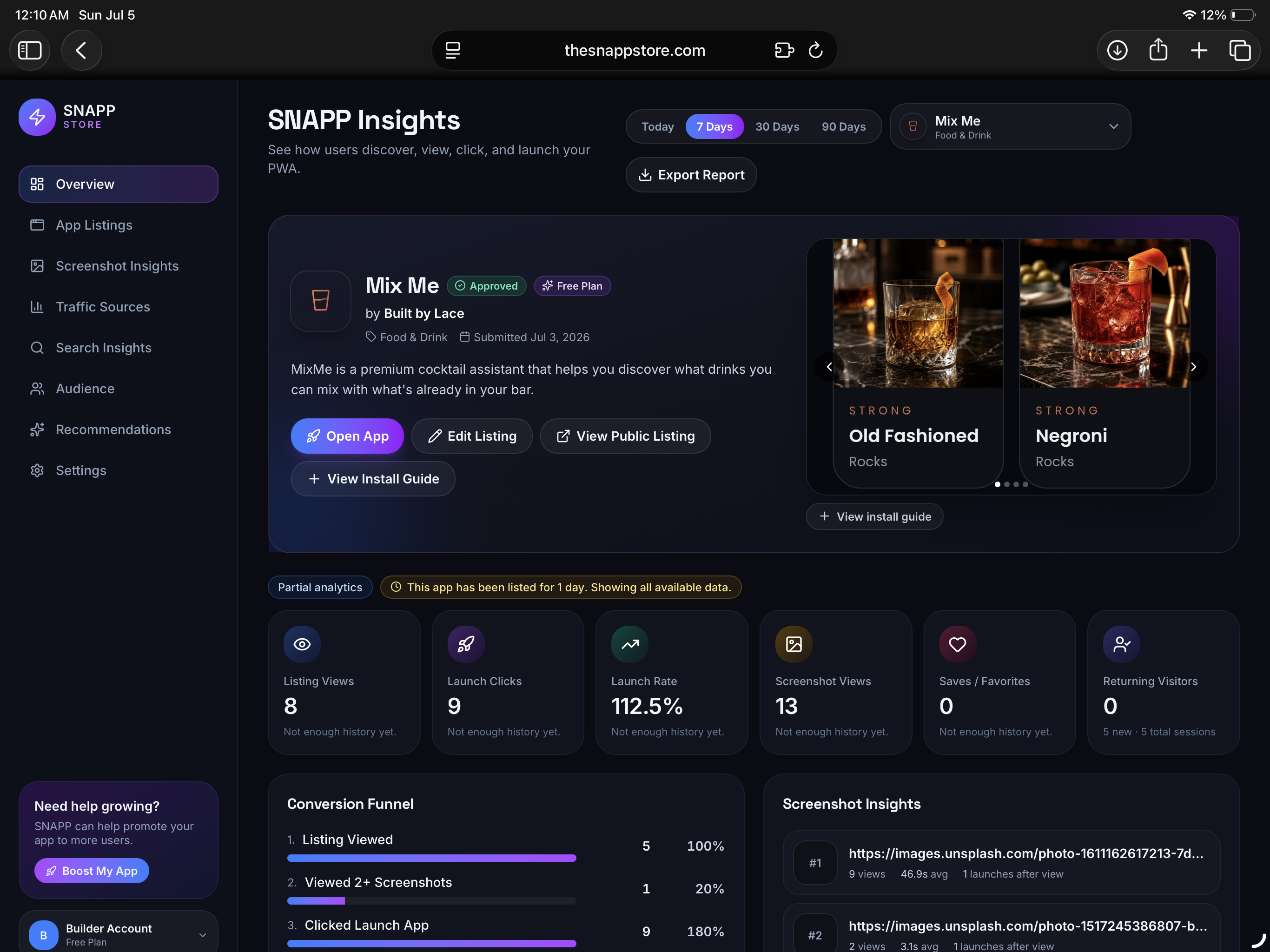
Task: Open a new tab with plus icon
Action: pyautogui.click(x=1199, y=51)
